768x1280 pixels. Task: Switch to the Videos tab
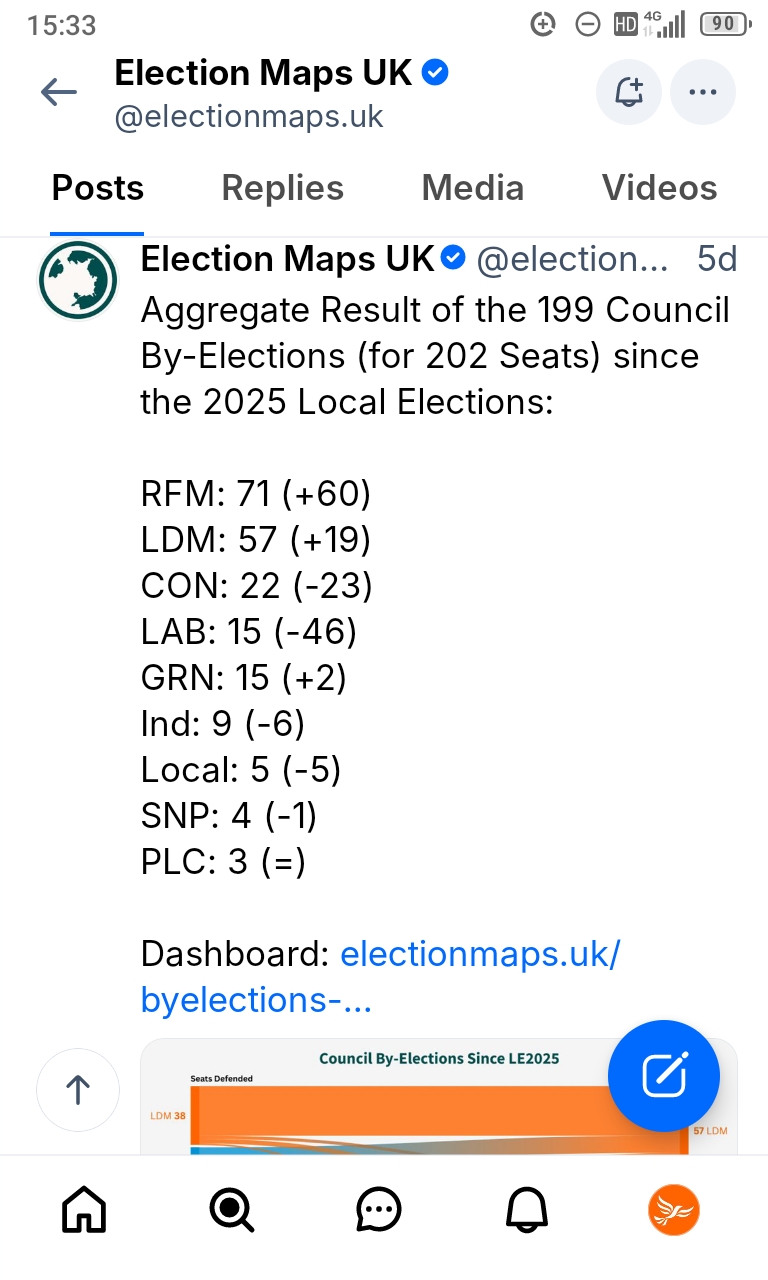[659, 188]
